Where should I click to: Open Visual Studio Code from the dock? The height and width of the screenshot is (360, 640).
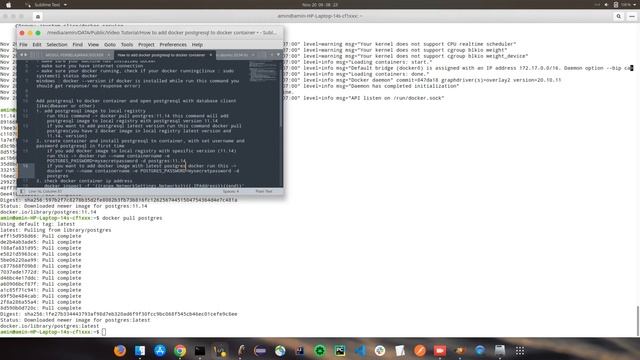click(360, 351)
